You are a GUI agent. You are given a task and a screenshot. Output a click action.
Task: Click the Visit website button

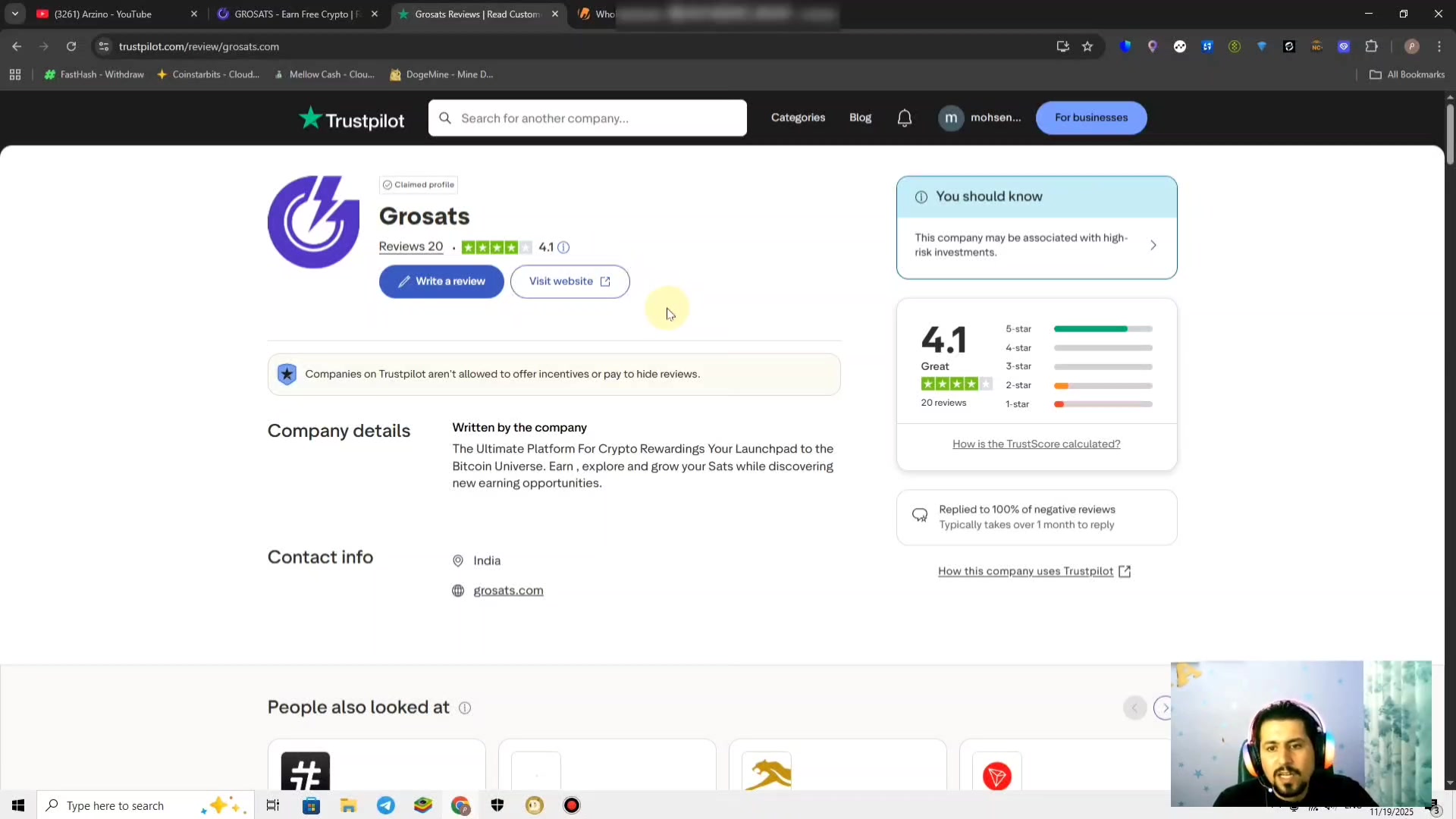coord(570,281)
